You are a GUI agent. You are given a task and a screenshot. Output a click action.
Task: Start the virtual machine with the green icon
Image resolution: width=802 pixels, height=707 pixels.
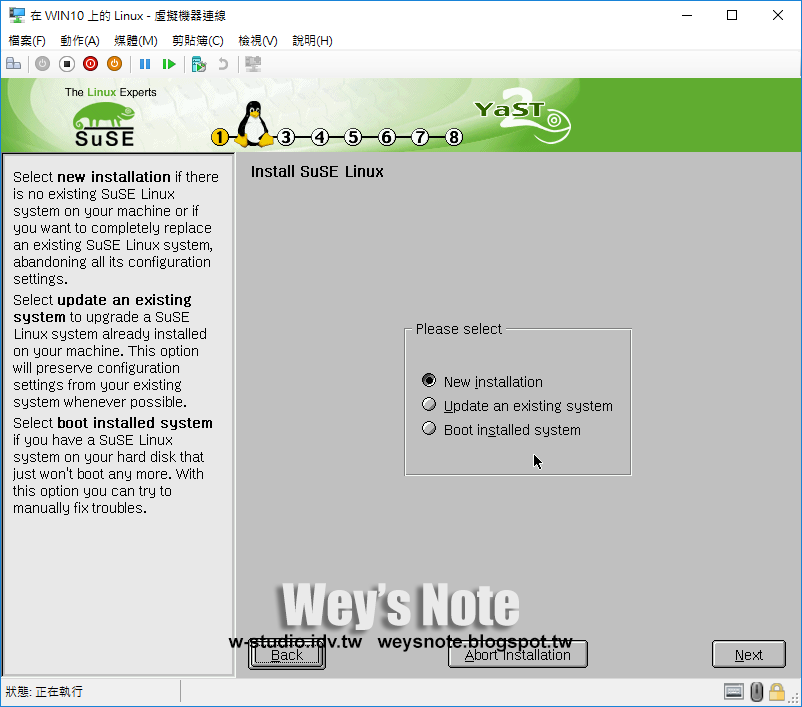pyautogui.click(x=170, y=63)
